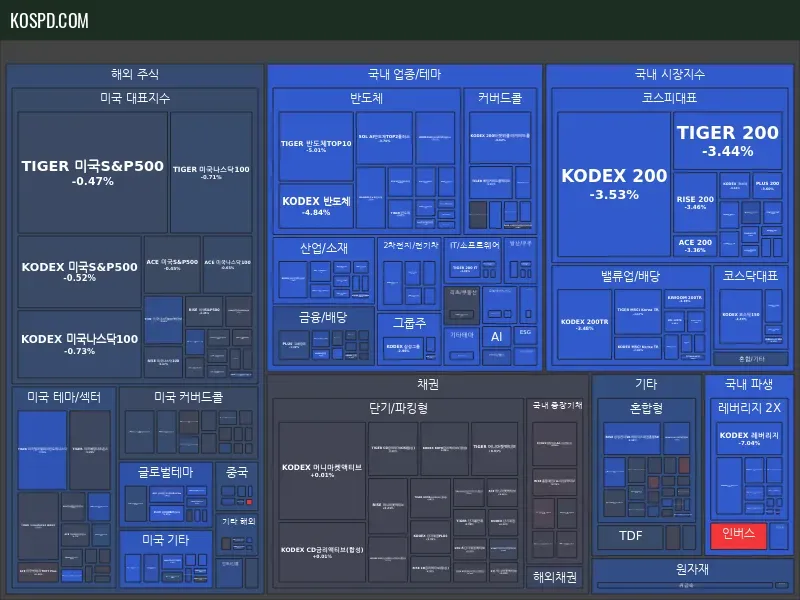Select the 단기/파킹형 group header

tap(398, 408)
